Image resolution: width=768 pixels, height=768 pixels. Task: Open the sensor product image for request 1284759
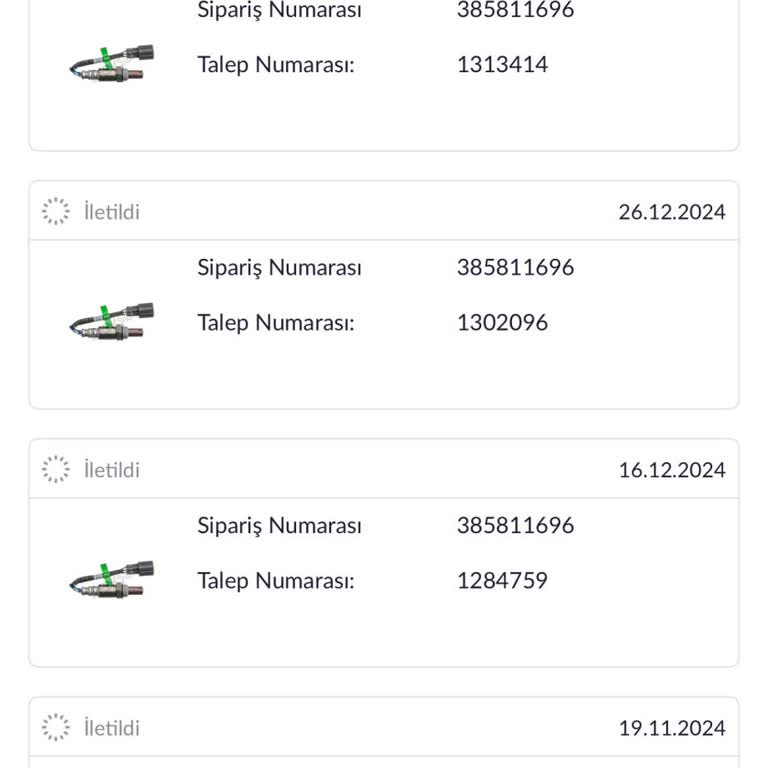tap(112, 579)
